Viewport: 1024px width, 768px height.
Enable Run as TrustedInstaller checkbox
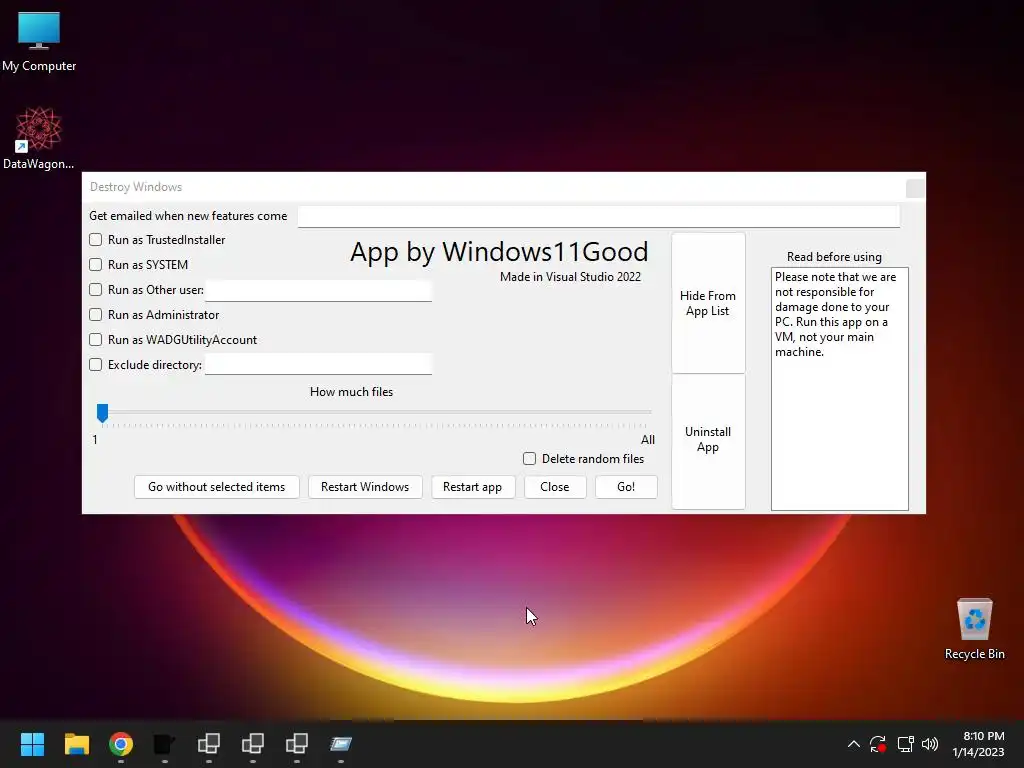[95, 240]
